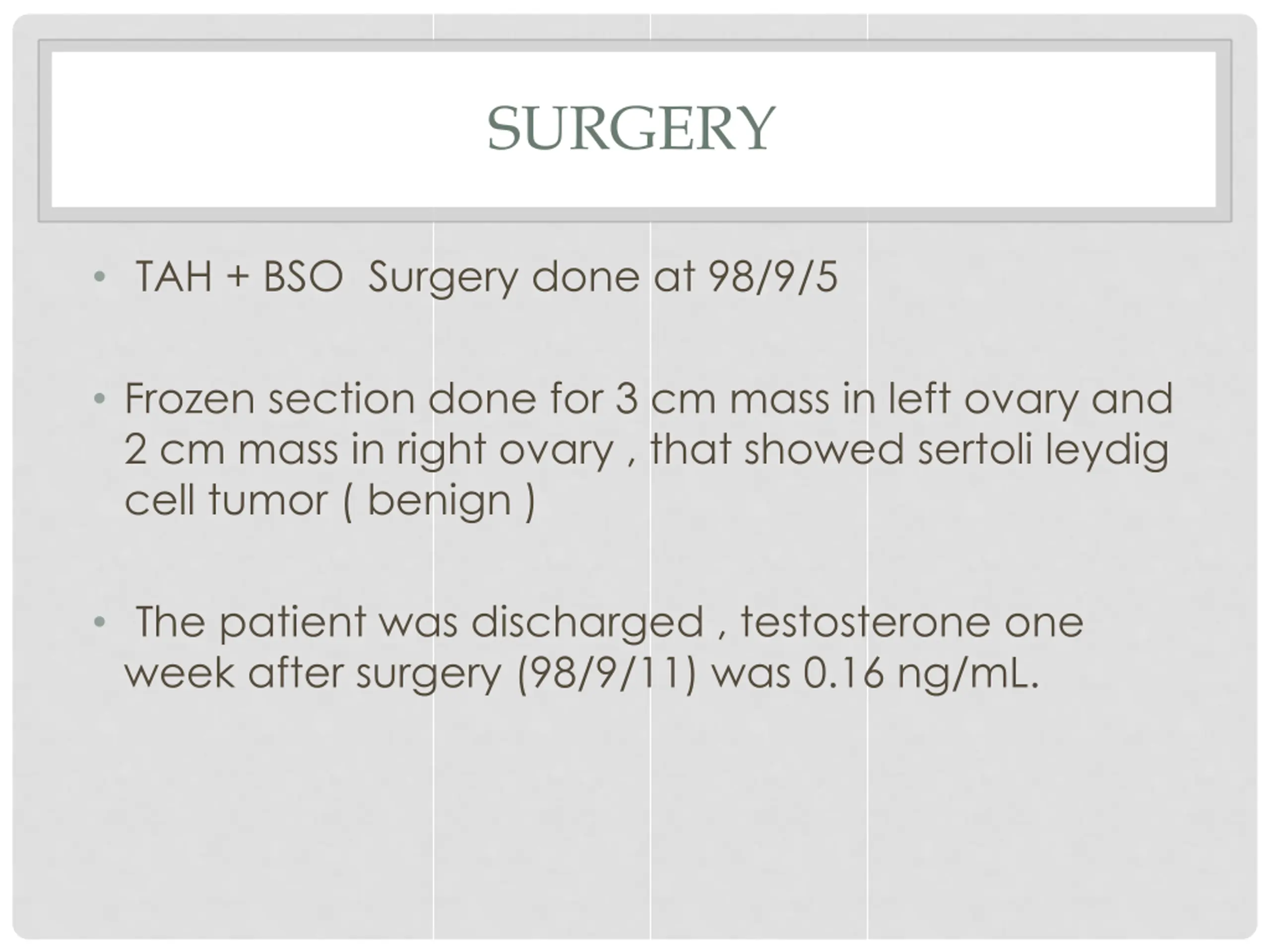Viewport: 1270px width, 952px height.
Task: Click the surgery date 98/9/5
Action: pos(773,277)
